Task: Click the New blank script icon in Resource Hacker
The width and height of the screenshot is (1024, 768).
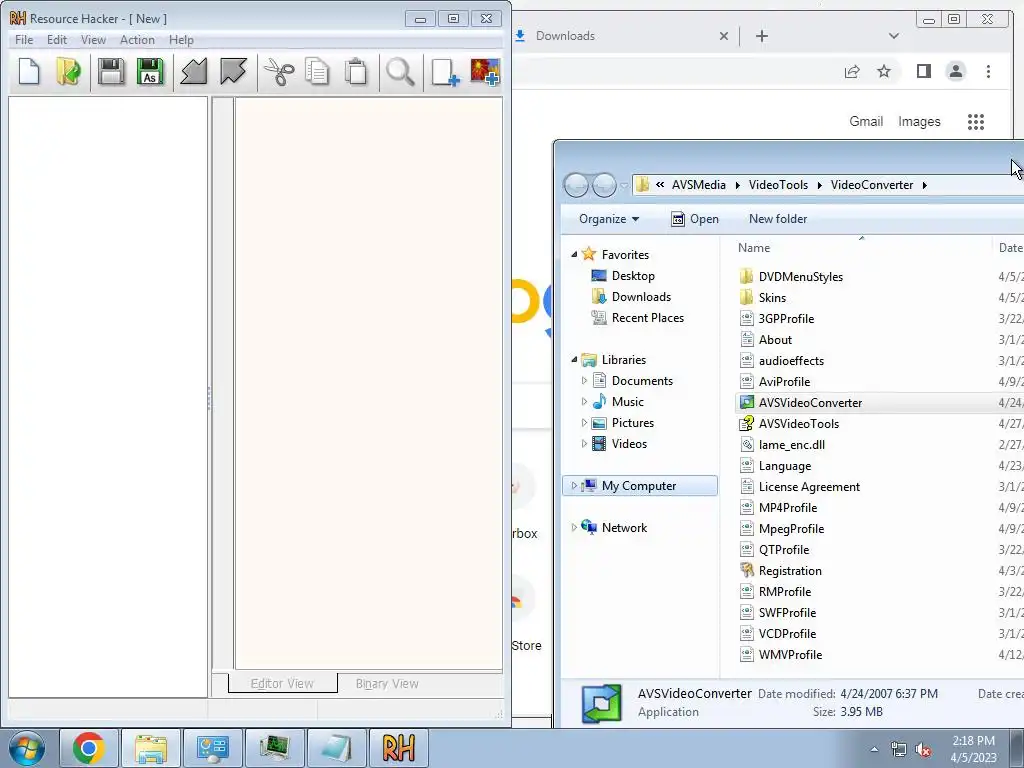Action: tap(29, 71)
